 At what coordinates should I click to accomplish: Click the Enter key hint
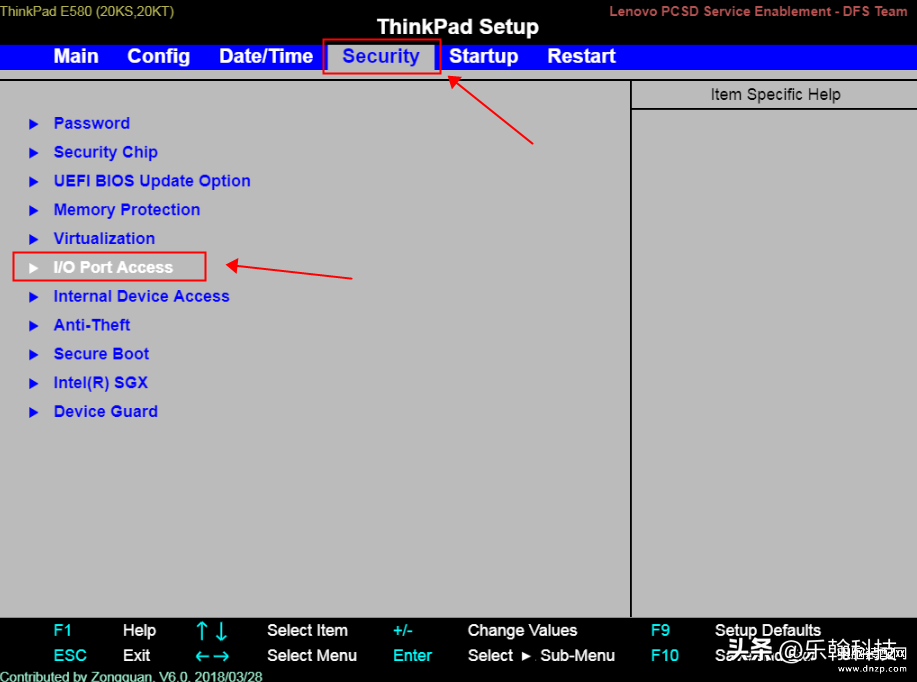[x=413, y=655]
